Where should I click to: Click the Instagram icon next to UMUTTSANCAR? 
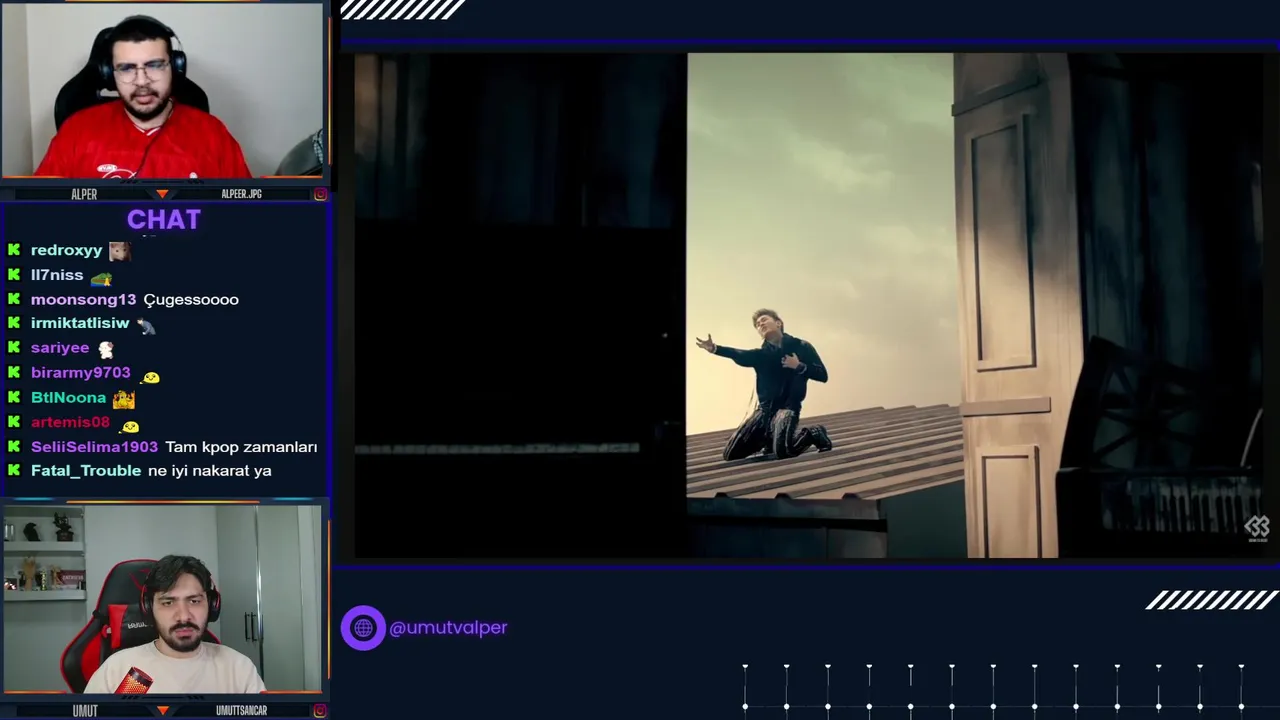point(320,710)
